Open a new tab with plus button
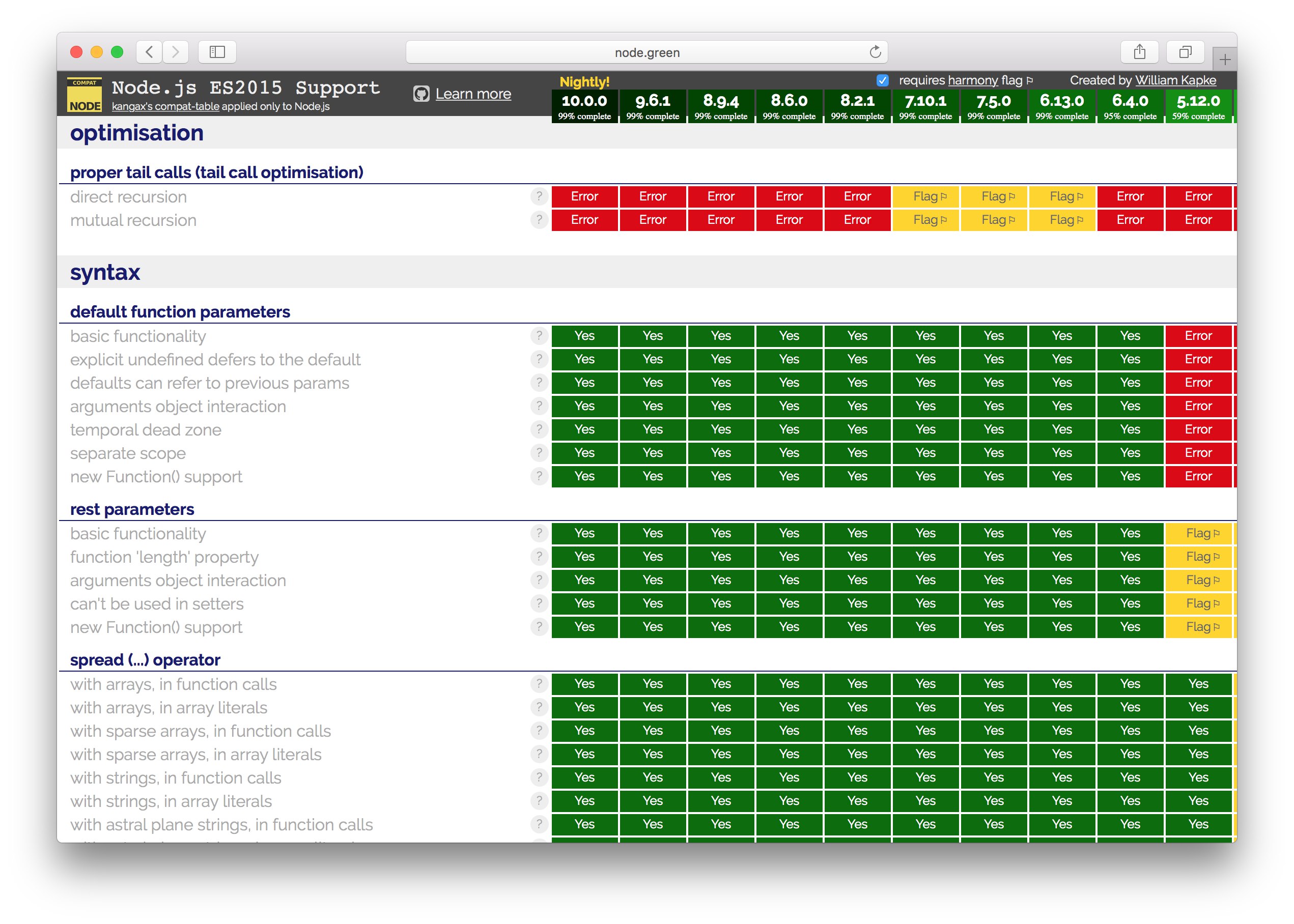 point(1225,59)
